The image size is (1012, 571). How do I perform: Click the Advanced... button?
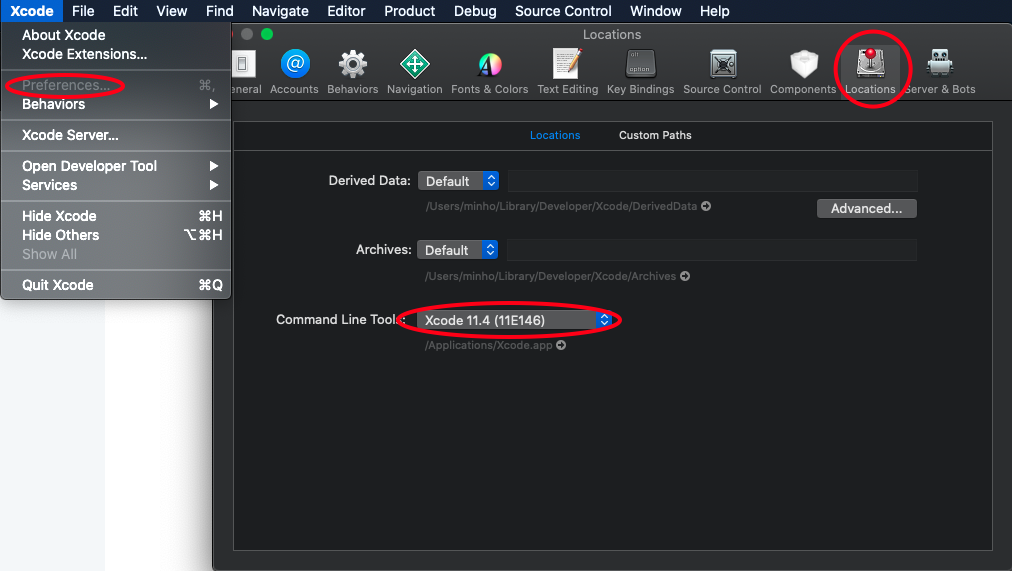coord(866,208)
